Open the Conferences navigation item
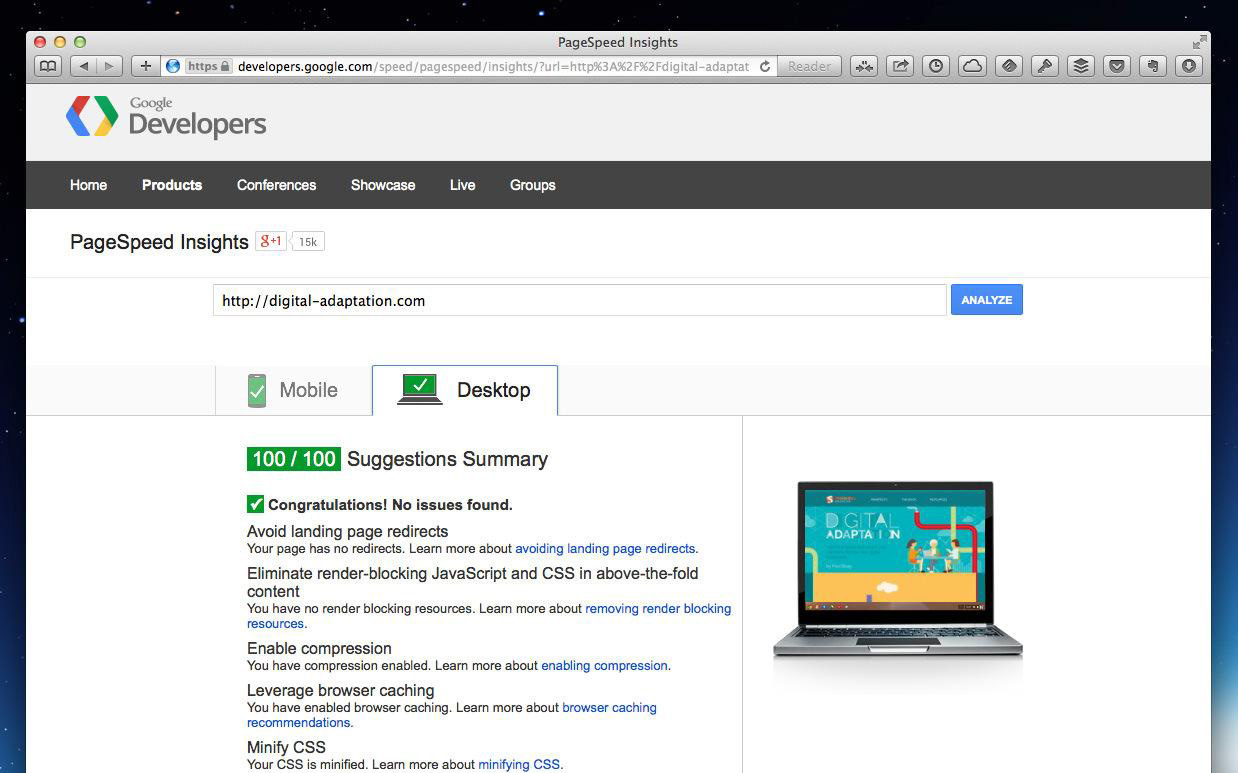Screen dimensions: 1238x773 [276, 185]
